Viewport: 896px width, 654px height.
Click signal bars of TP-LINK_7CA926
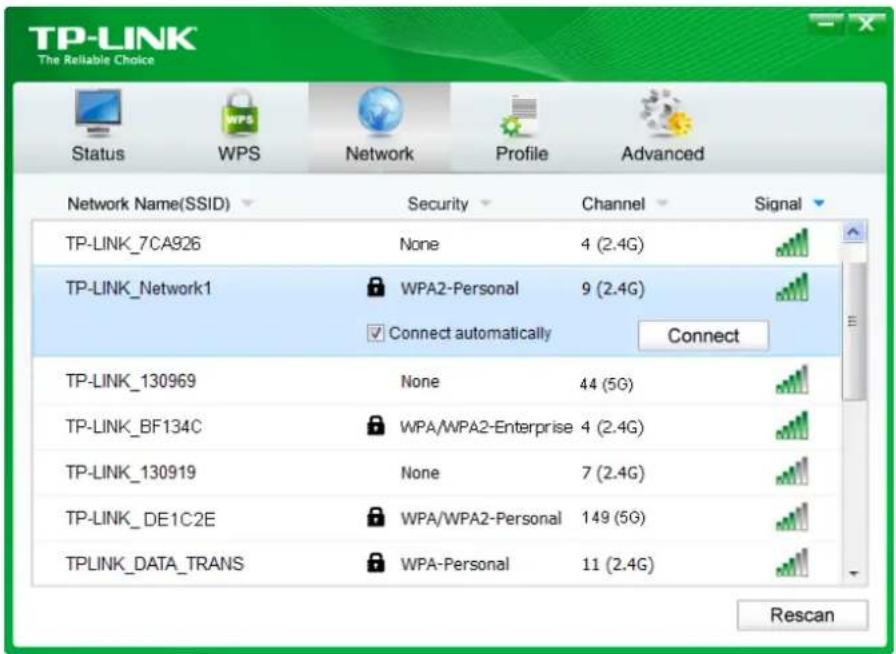pos(792,242)
